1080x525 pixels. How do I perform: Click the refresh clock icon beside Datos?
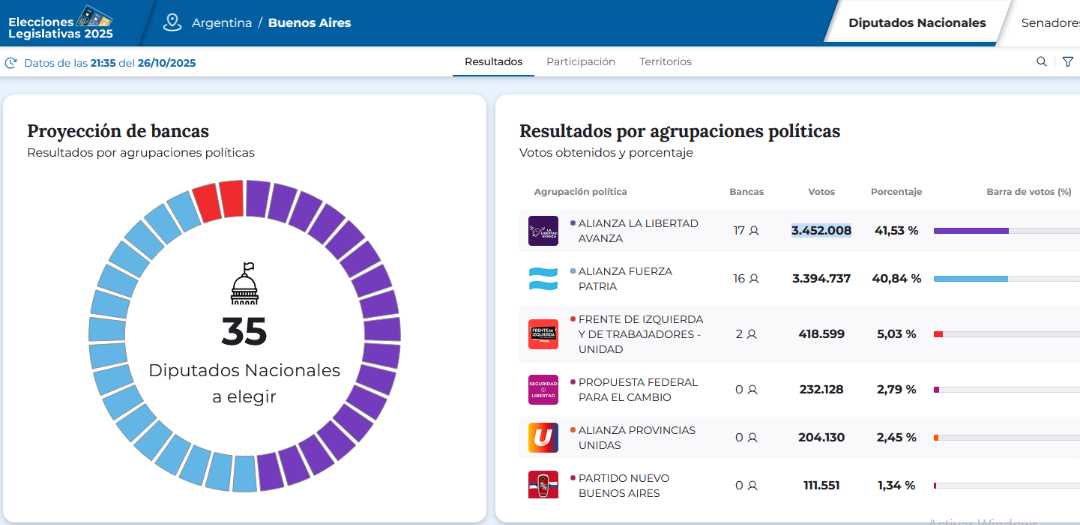11,63
